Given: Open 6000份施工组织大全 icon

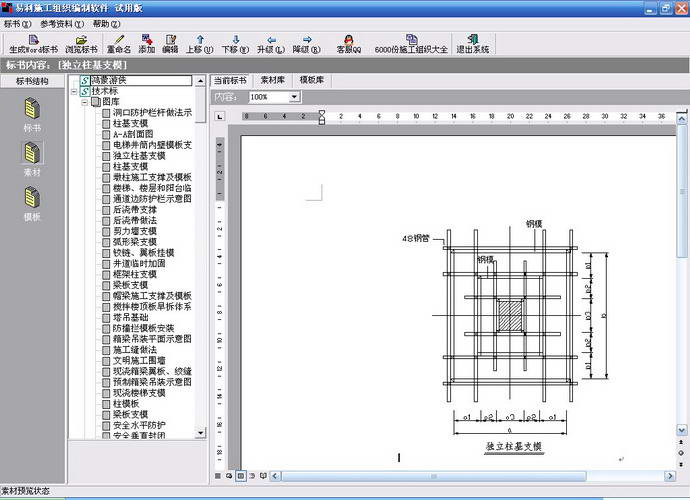Looking at the screenshot, I should (411, 44).
